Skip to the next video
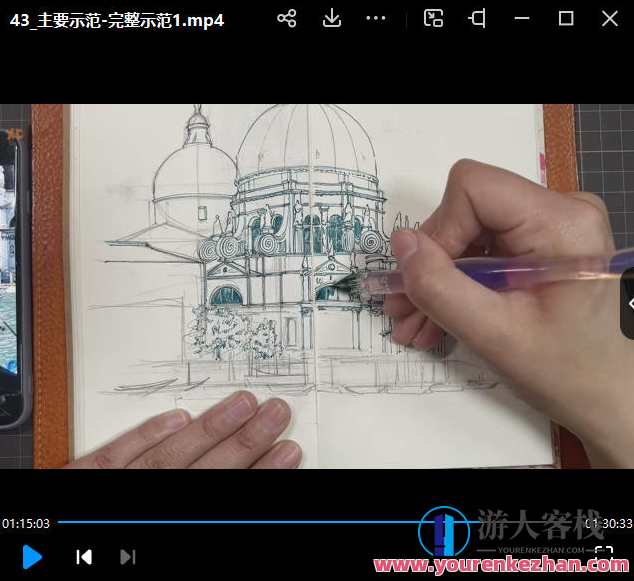634x581 pixels. pyautogui.click(x=127, y=557)
